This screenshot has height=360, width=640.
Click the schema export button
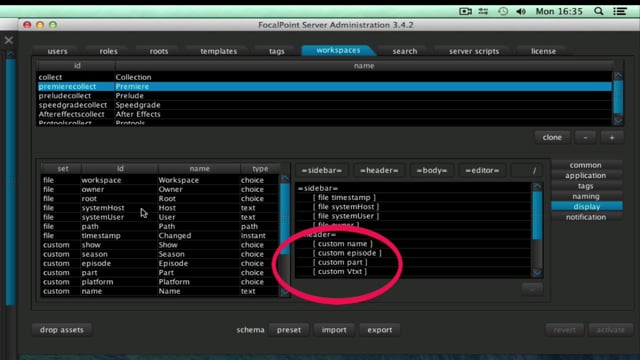coord(380,330)
